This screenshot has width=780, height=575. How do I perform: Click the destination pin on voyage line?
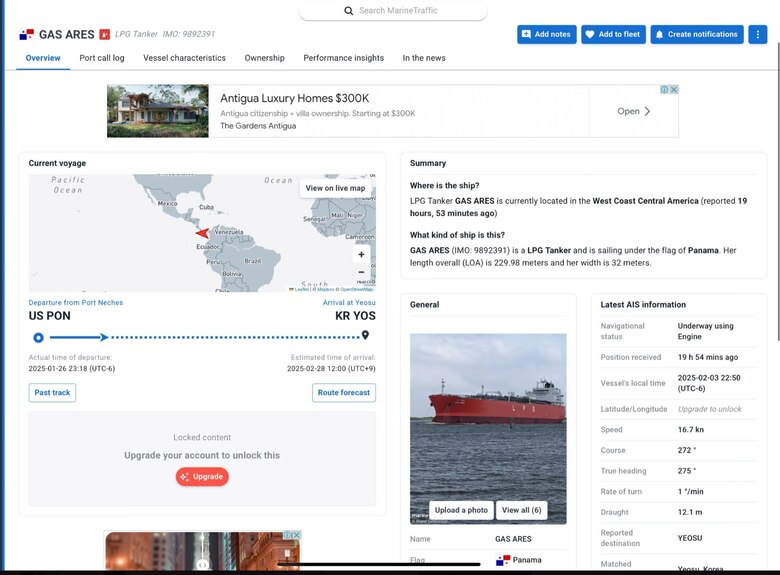(x=365, y=335)
